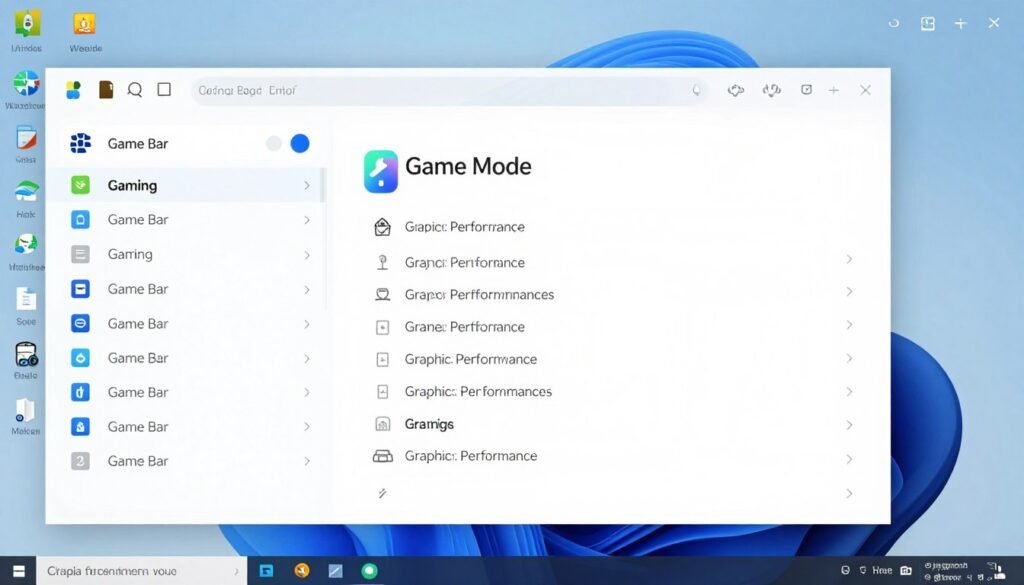Expand the 'Granci: Performance' row chevron
The width and height of the screenshot is (1024, 585).
[849, 259]
